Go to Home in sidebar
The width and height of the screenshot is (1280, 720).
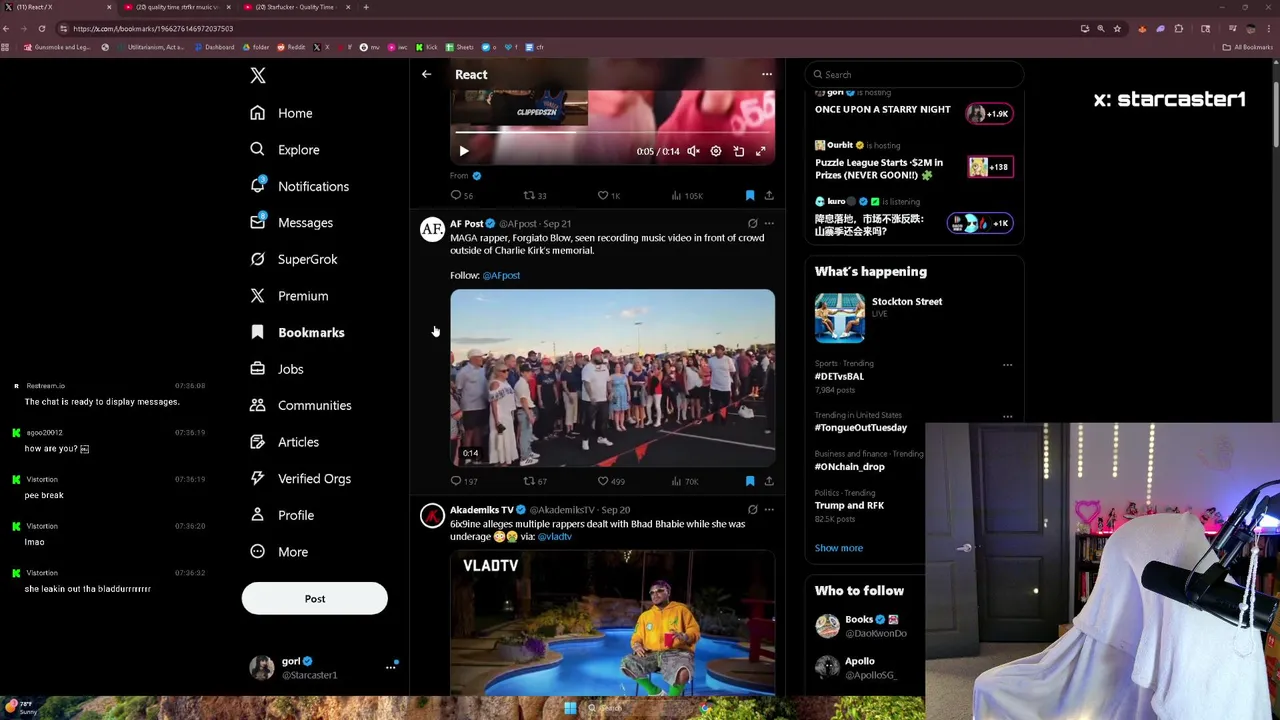click(281, 113)
